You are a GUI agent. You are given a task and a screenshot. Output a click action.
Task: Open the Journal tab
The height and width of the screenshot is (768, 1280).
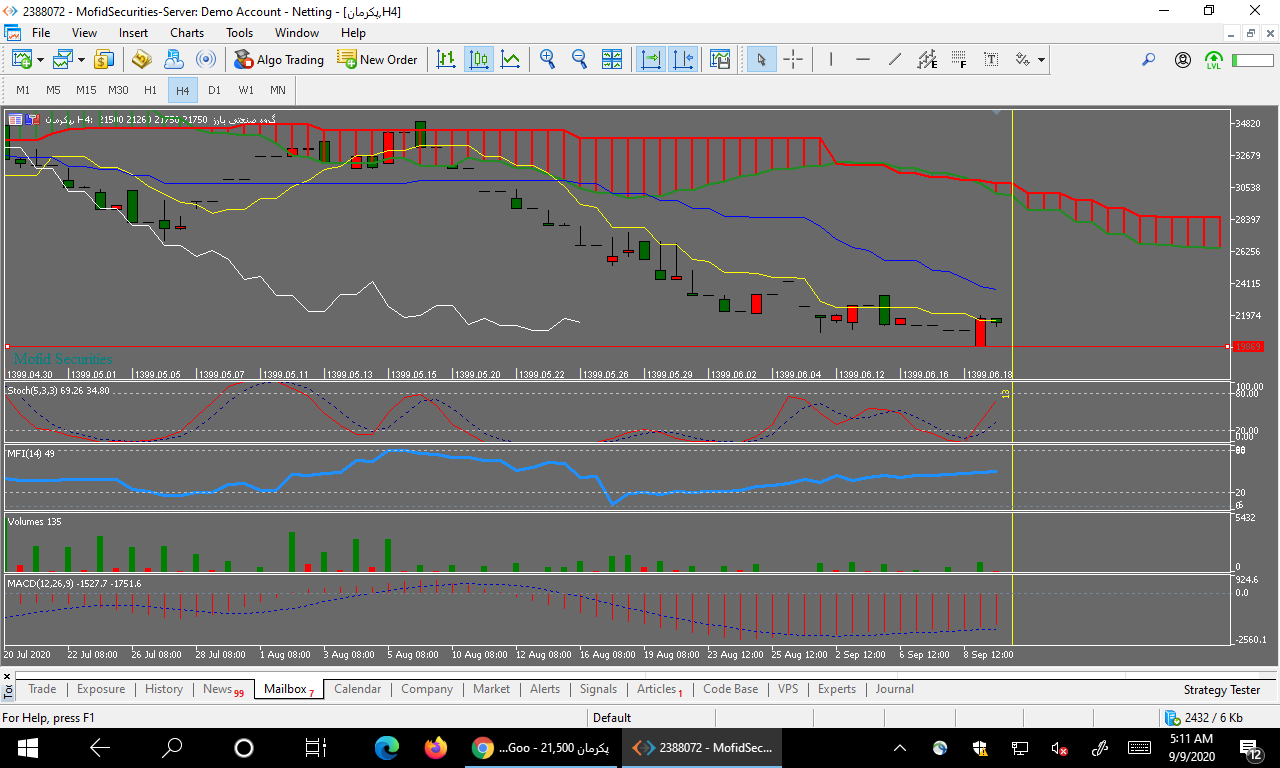(895, 689)
